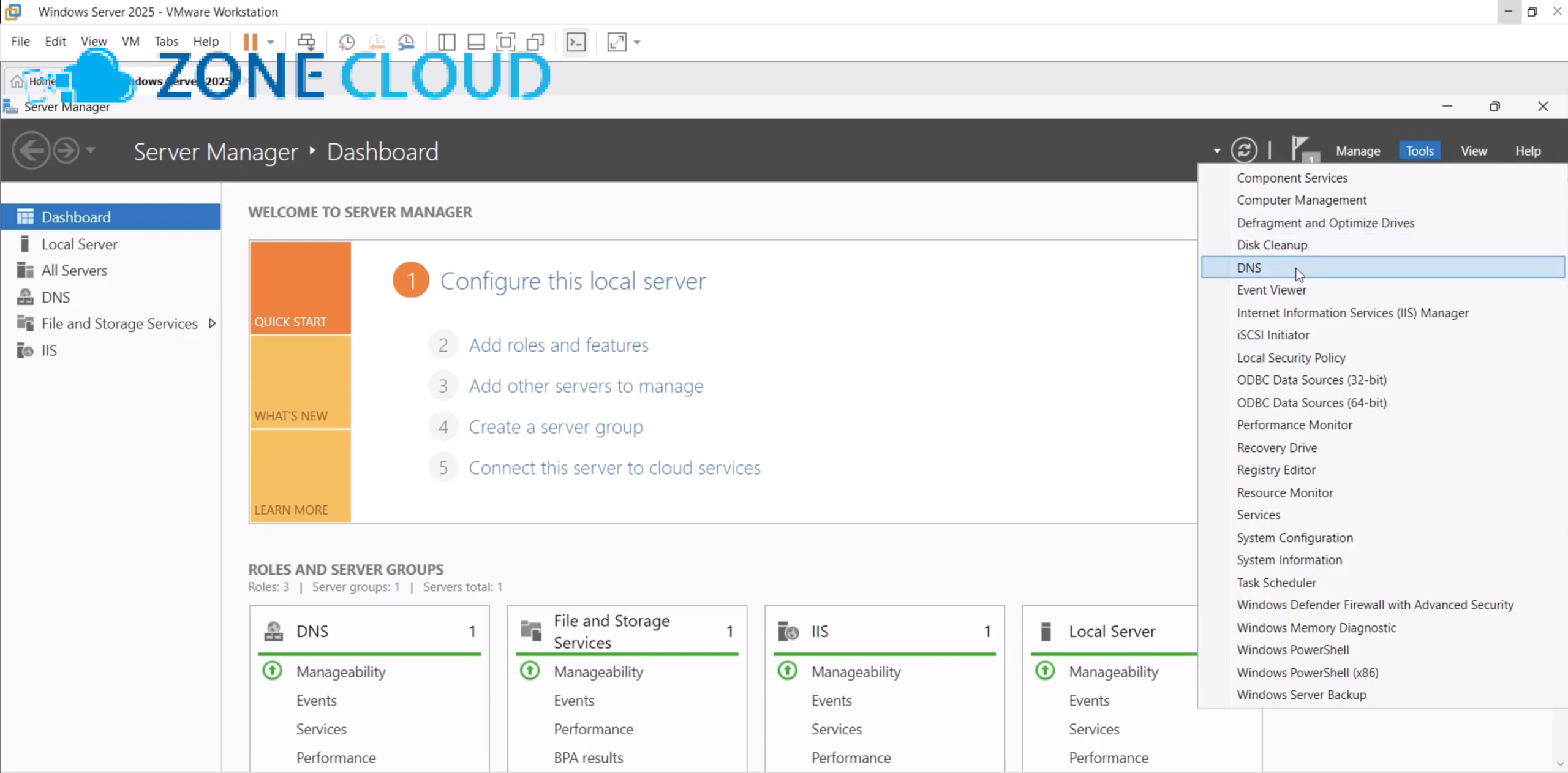This screenshot has width=1568, height=773.
Task: Click Configure this local server link
Action: [573, 281]
